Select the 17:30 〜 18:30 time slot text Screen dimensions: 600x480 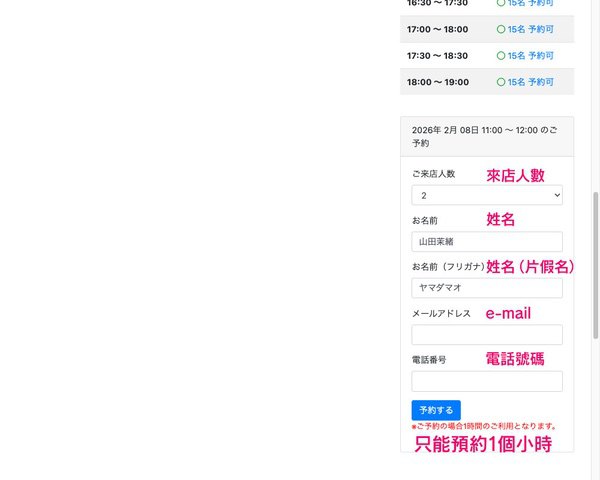click(x=437, y=55)
